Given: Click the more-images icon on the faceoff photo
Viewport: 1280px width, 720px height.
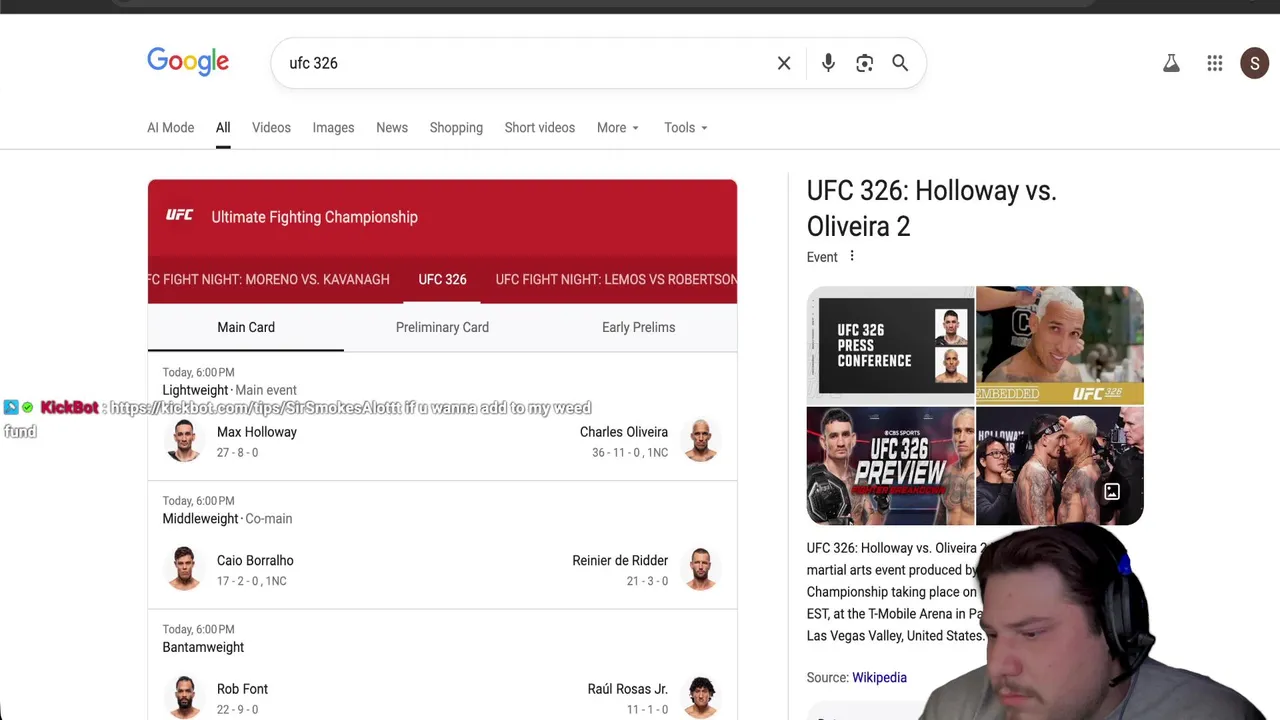Looking at the screenshot, I should 1111,492.
